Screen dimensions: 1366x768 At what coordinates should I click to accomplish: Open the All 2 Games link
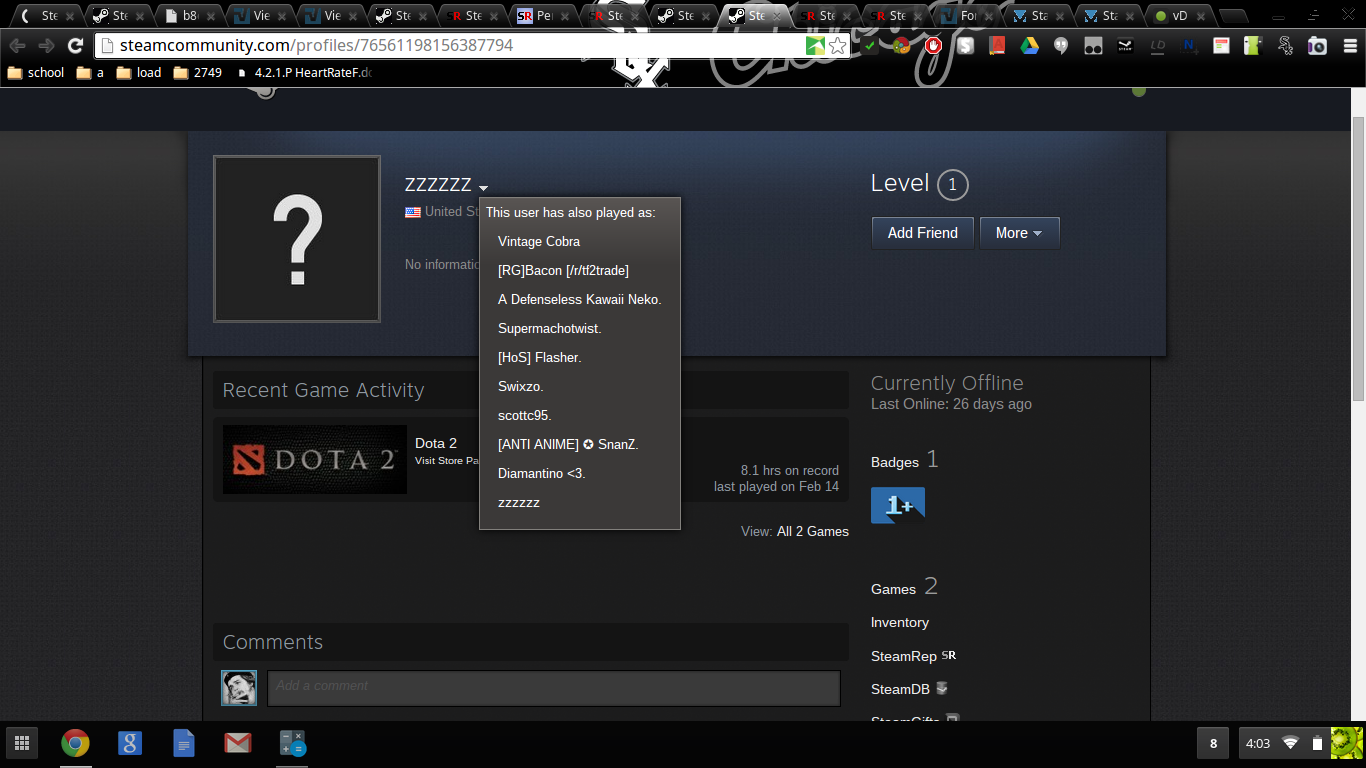tap(813, 532)
